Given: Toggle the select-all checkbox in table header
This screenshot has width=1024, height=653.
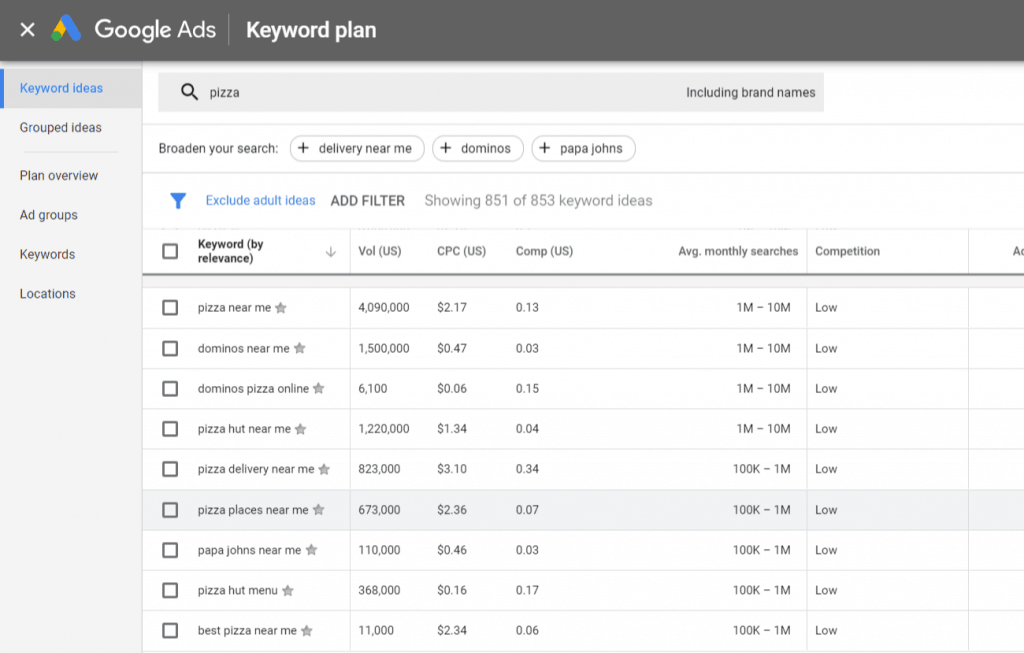Looking at the screenshot, I should 170,251.
